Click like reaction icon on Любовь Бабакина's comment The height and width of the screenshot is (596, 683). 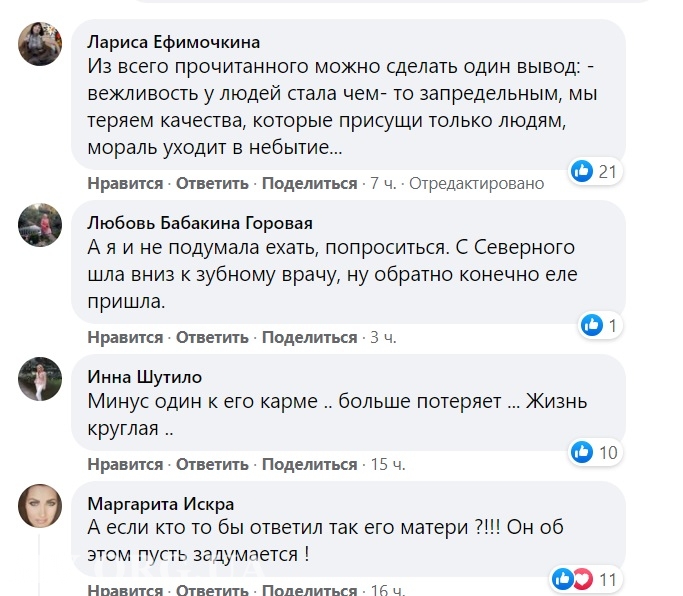pos(592,325)
